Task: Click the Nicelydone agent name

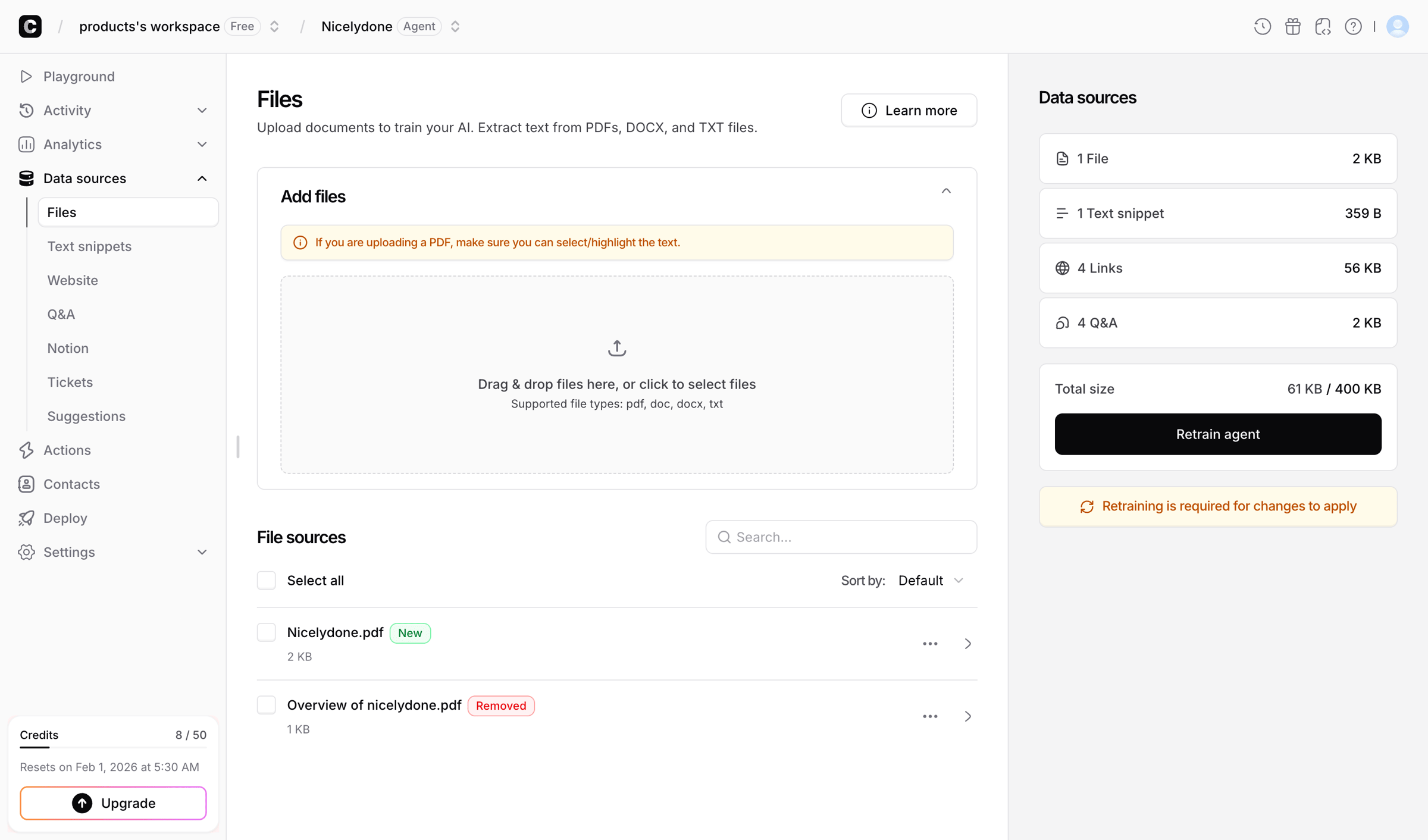Action: tap(356, 26)
